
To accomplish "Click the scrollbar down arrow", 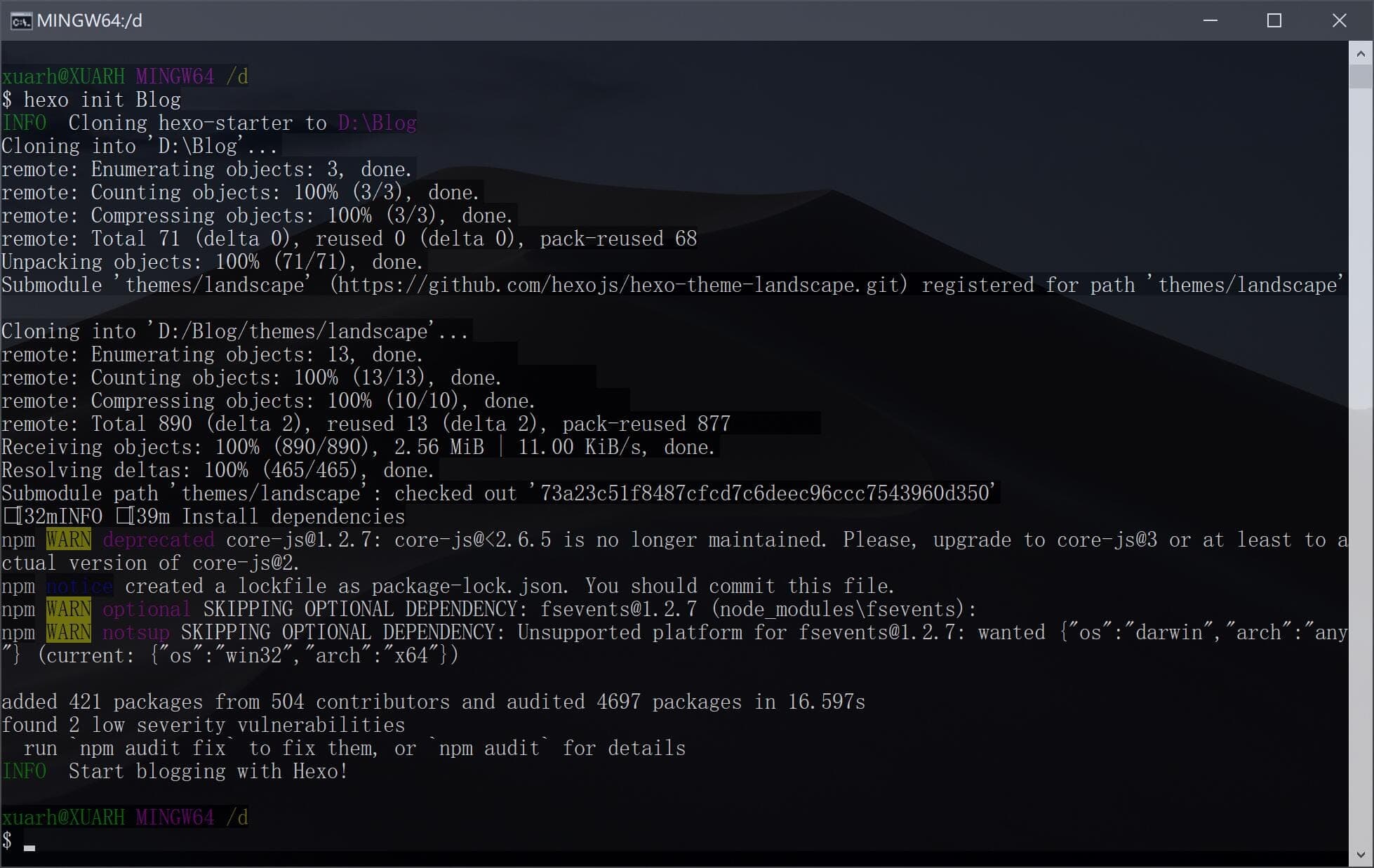I will (1361, 855).
